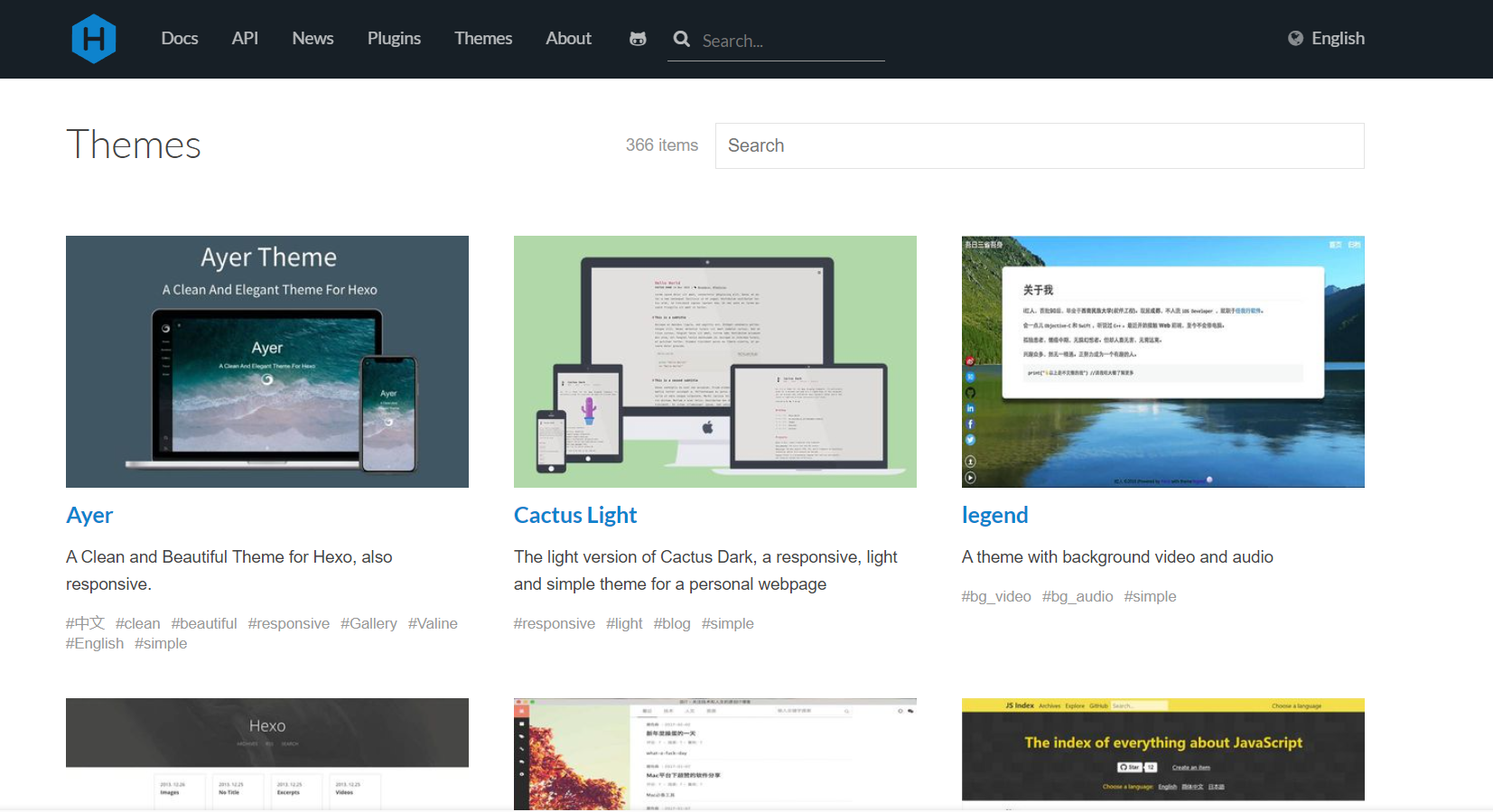Select the #Gallery tag
Screen dimensions: 1493x812
(369, 623)
